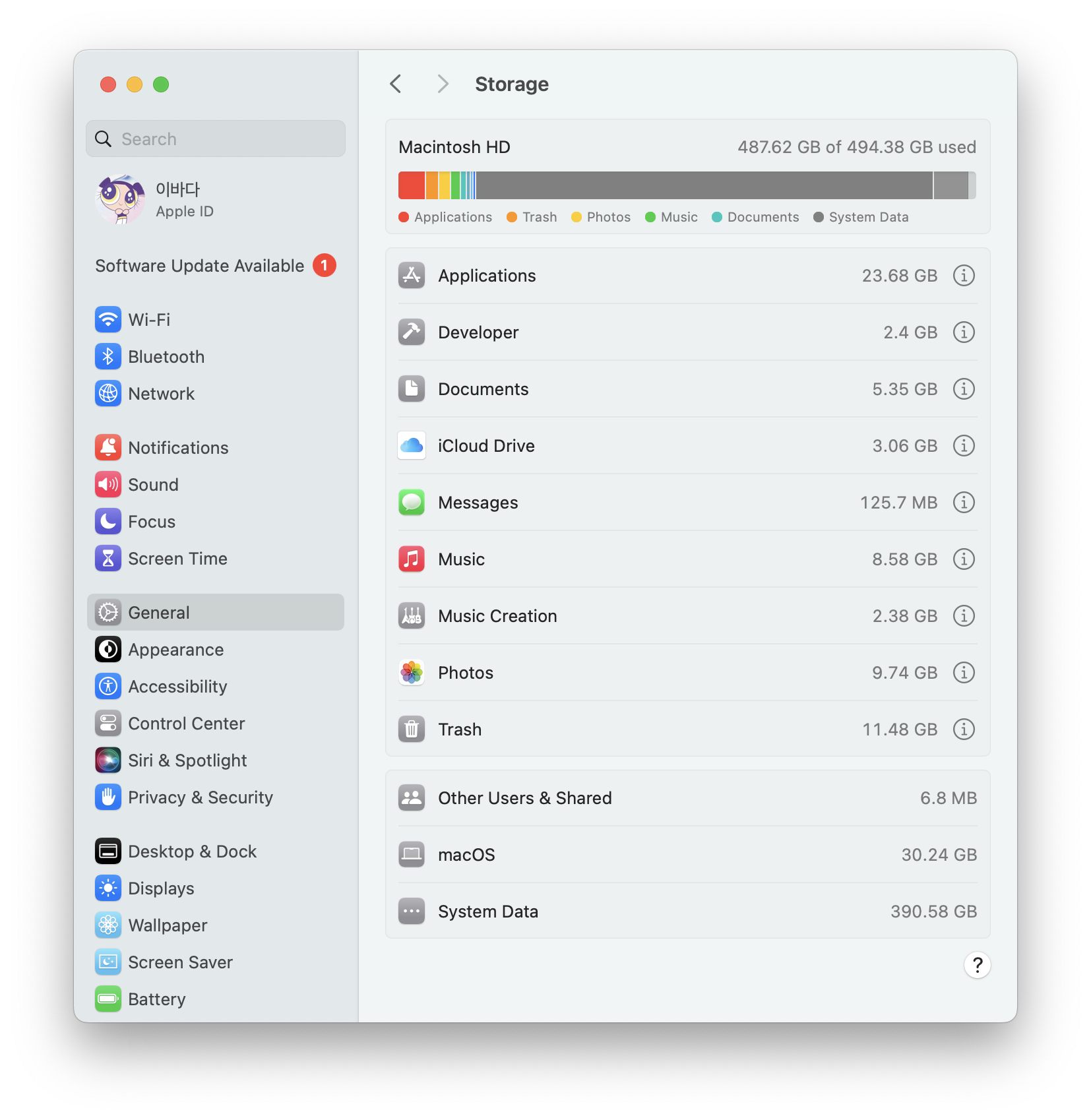Show info for Trash storage
Viewport: 1091px width, 1120px height.
click(964, 730)
